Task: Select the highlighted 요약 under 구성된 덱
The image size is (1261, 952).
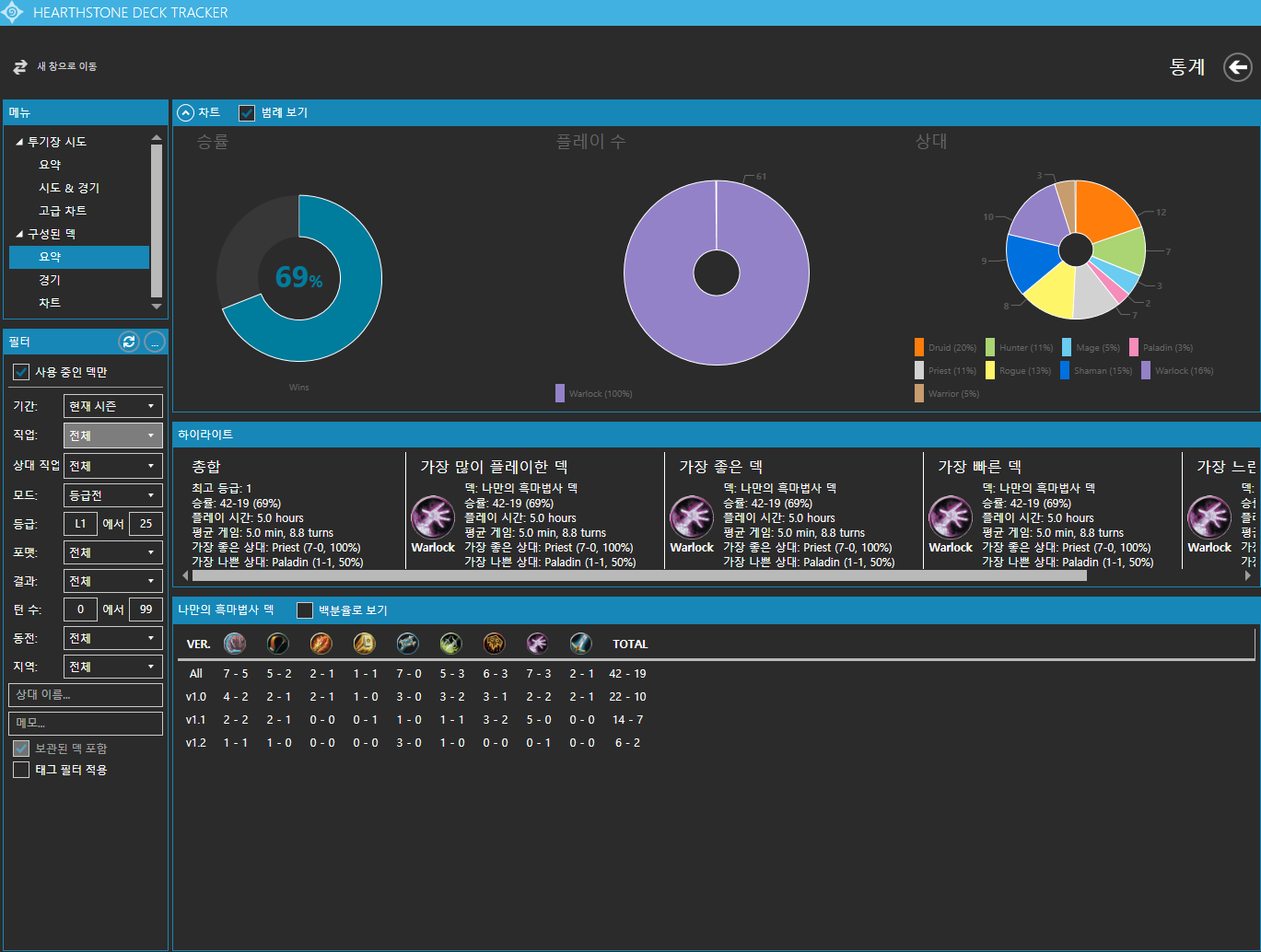Action: [79, 257]
